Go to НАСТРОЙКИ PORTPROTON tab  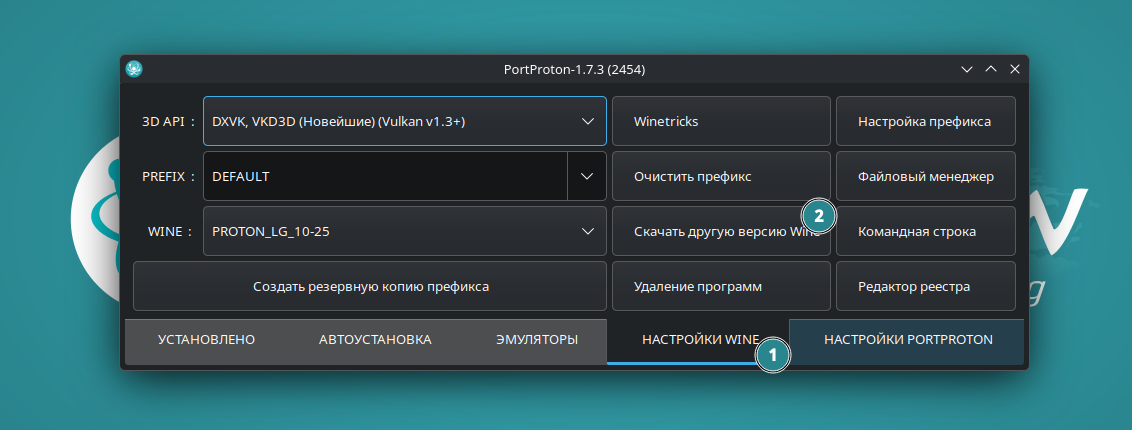coord(908,340)
